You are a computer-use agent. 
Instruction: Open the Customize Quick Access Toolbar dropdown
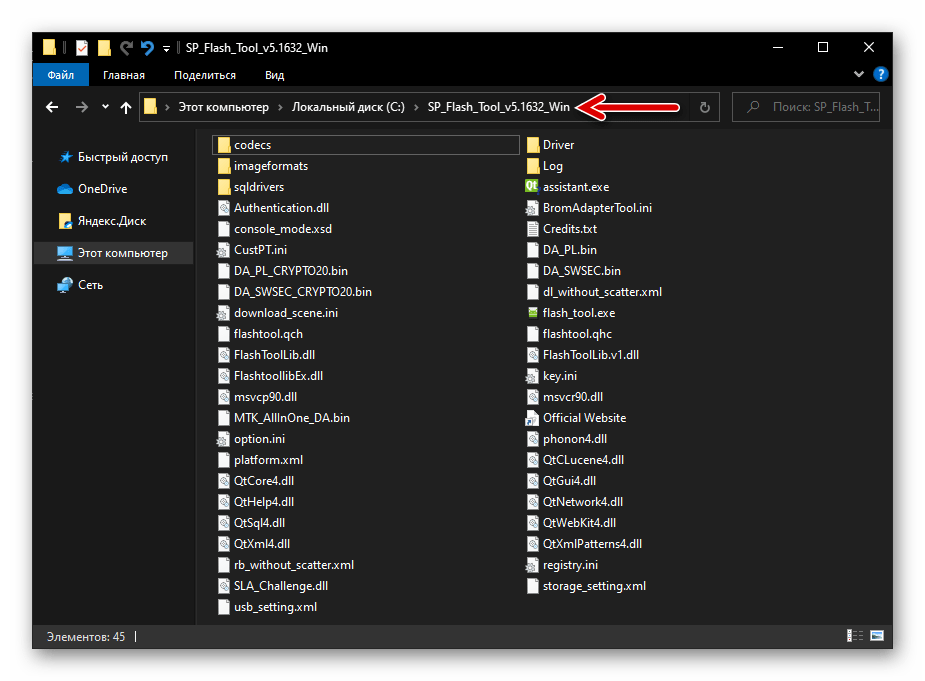166,49
